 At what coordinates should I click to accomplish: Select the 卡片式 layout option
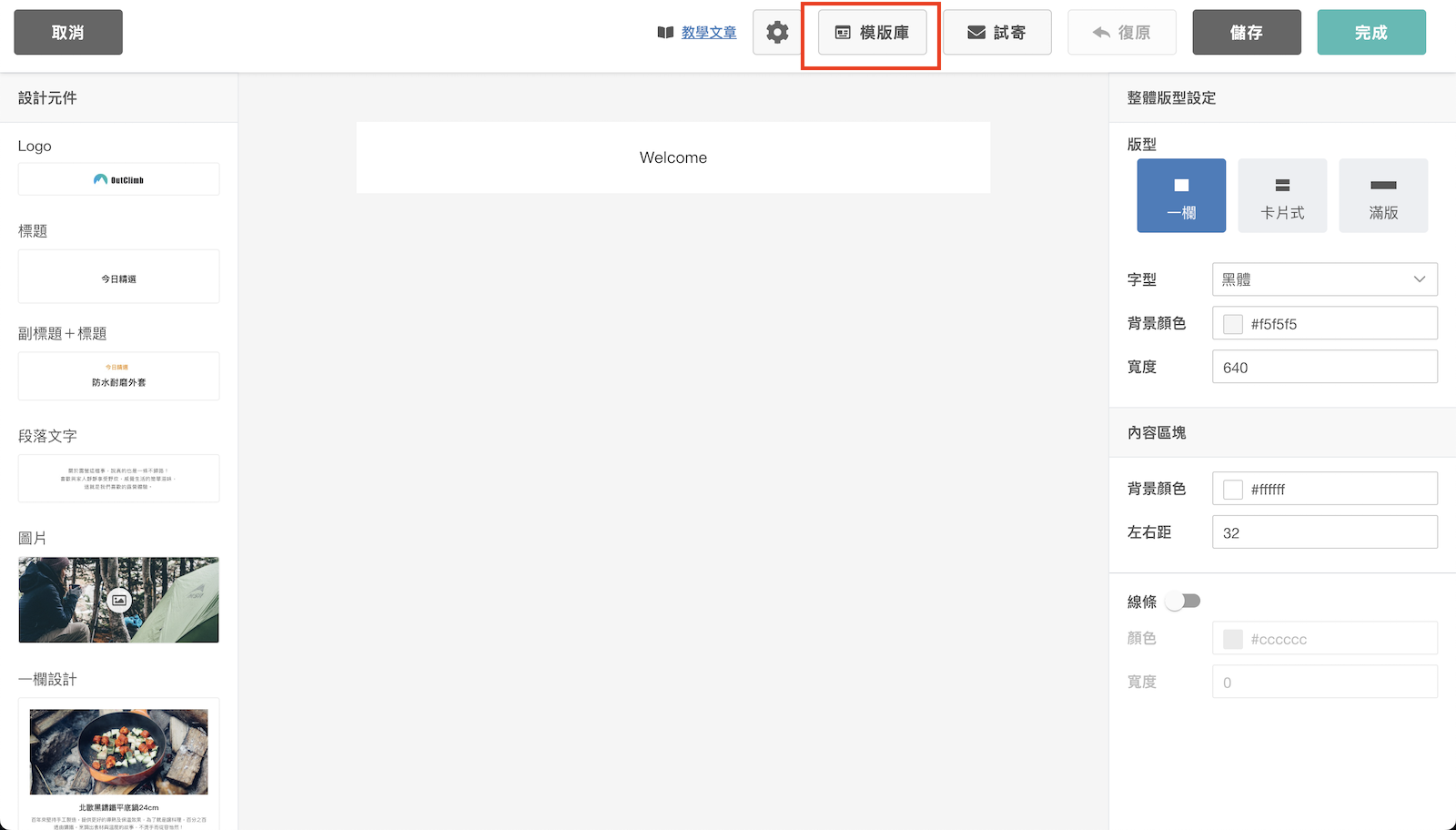(x=1282, y=196)
